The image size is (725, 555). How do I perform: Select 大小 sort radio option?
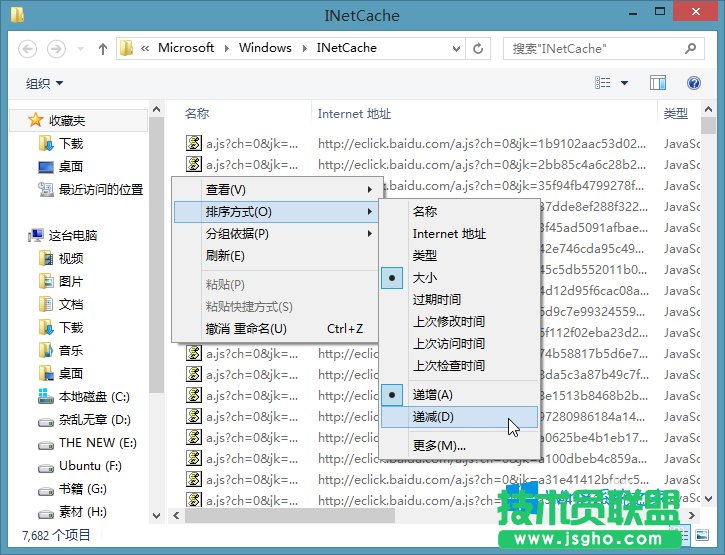tap(425, 277)
